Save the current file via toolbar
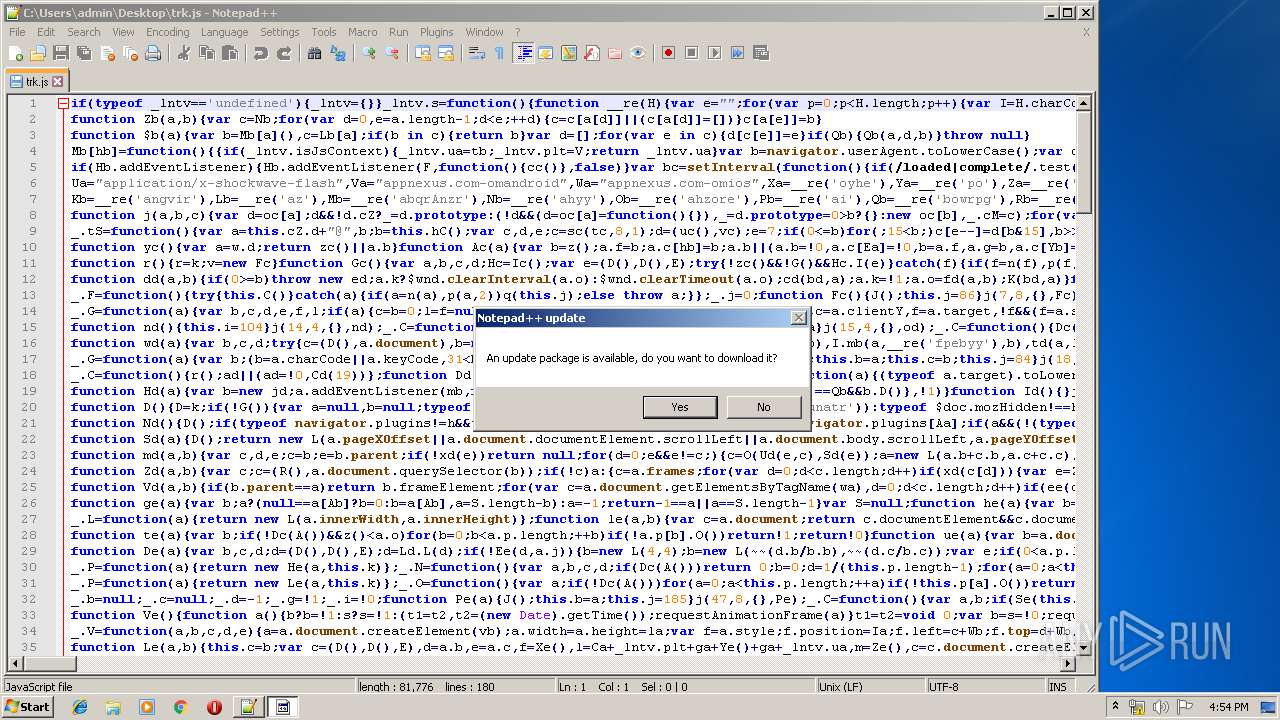The image size is (1280, 720). (61, 53)
